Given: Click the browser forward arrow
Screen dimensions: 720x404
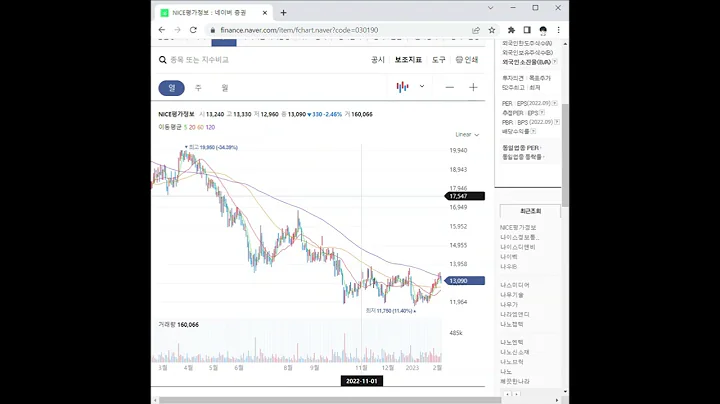Looking at the screenshot, I should coord(177,30).
